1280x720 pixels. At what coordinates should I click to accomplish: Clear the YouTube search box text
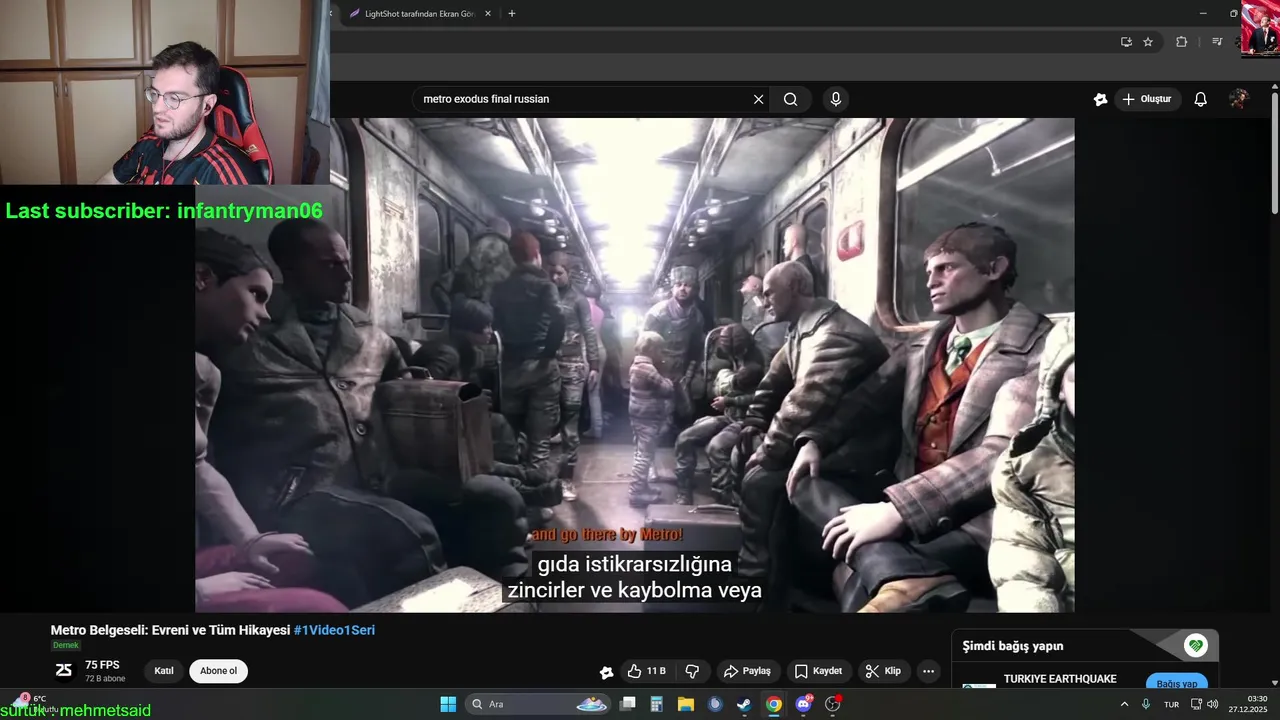pyautogui.click(x=758, y=99)
